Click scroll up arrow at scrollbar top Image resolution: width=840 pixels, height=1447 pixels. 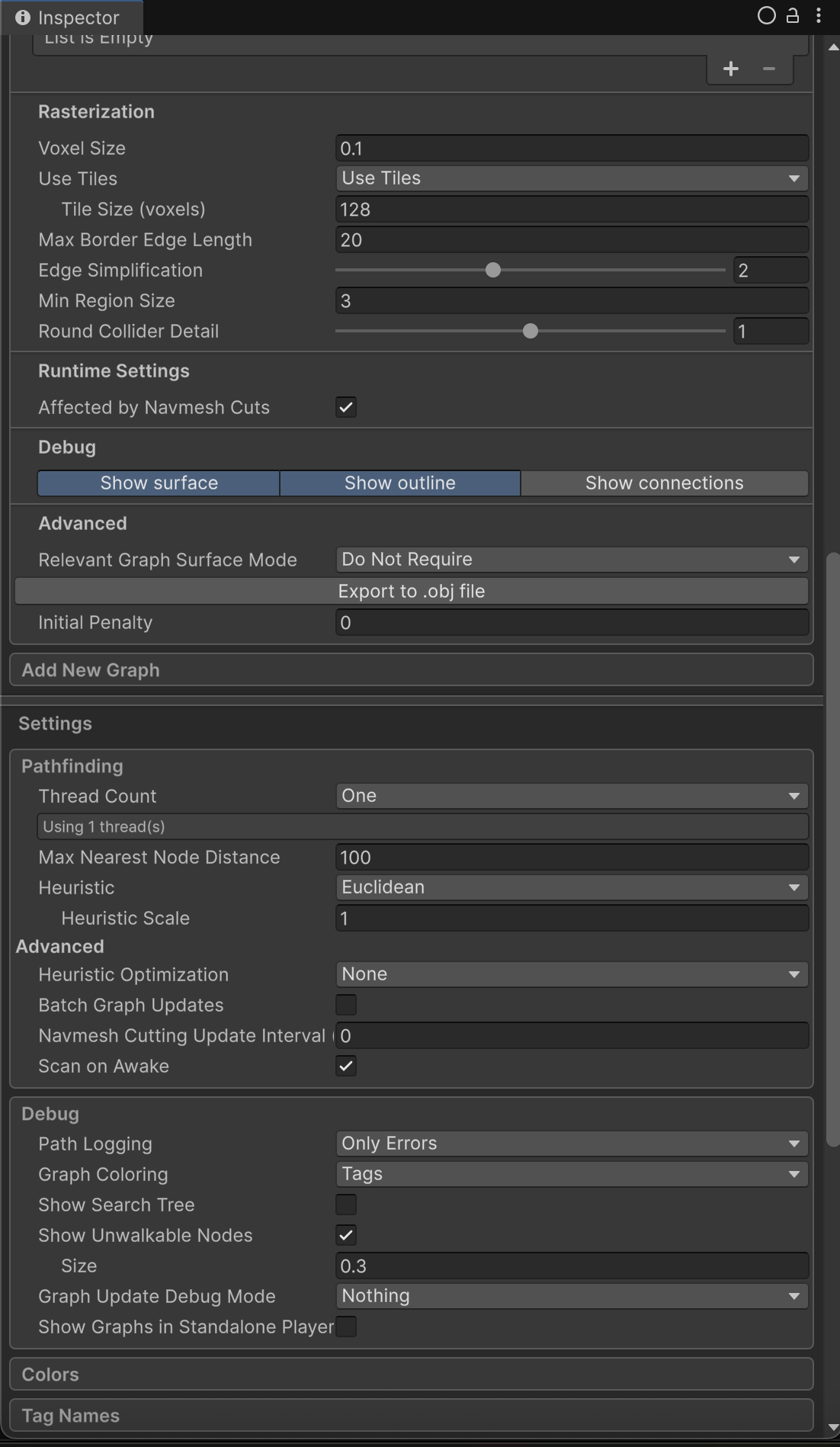click(x=832, y=47)
